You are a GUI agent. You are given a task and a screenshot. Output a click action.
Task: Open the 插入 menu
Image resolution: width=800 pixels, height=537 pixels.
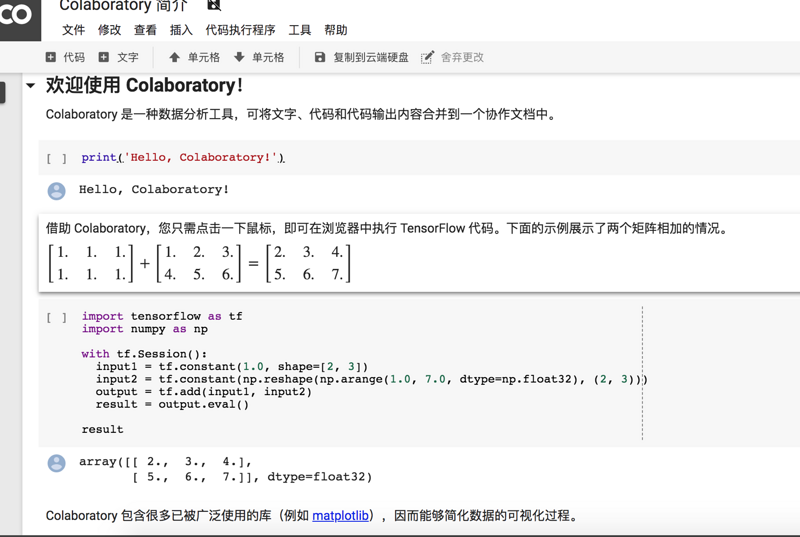point(181,30)
